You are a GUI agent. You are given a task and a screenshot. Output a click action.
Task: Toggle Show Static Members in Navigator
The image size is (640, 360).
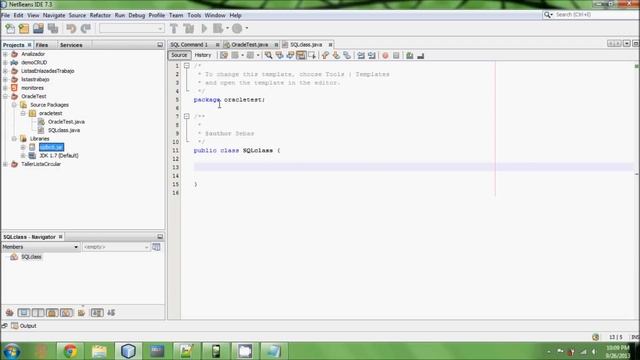pyautogui.click(x=38, y=313)
